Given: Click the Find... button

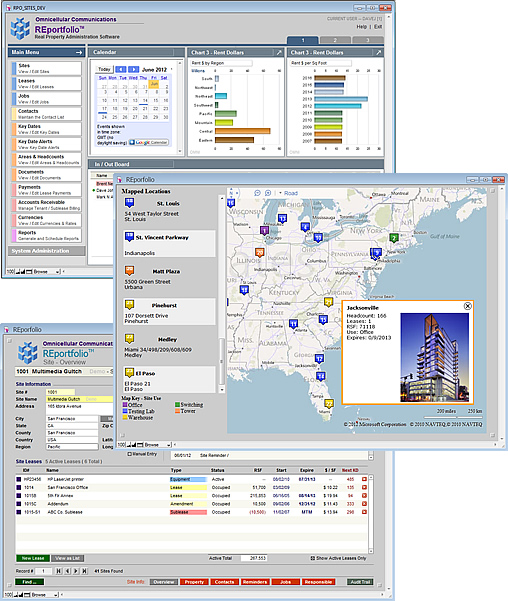Looking at the screenshot, I should coord(30,582).
